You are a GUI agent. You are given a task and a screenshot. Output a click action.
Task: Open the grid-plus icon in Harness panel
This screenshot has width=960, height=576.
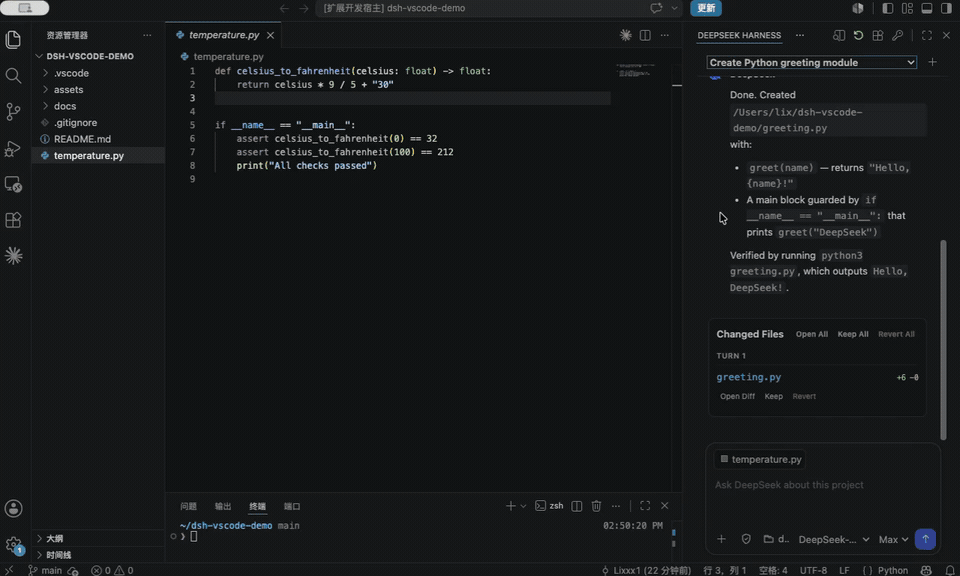pos(878,36)
